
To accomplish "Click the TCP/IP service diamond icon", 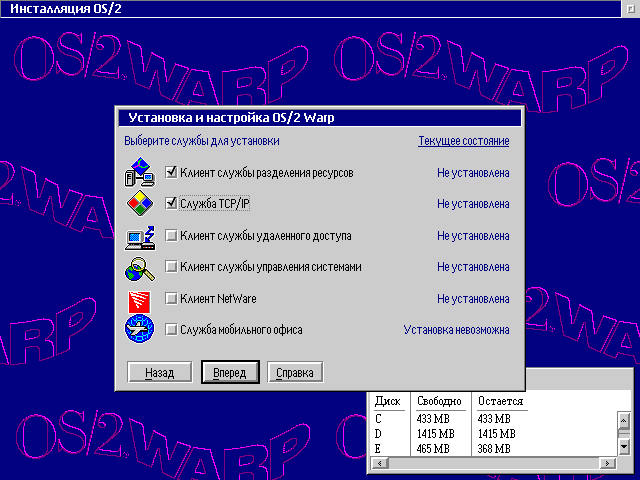I will pos(140,203).
